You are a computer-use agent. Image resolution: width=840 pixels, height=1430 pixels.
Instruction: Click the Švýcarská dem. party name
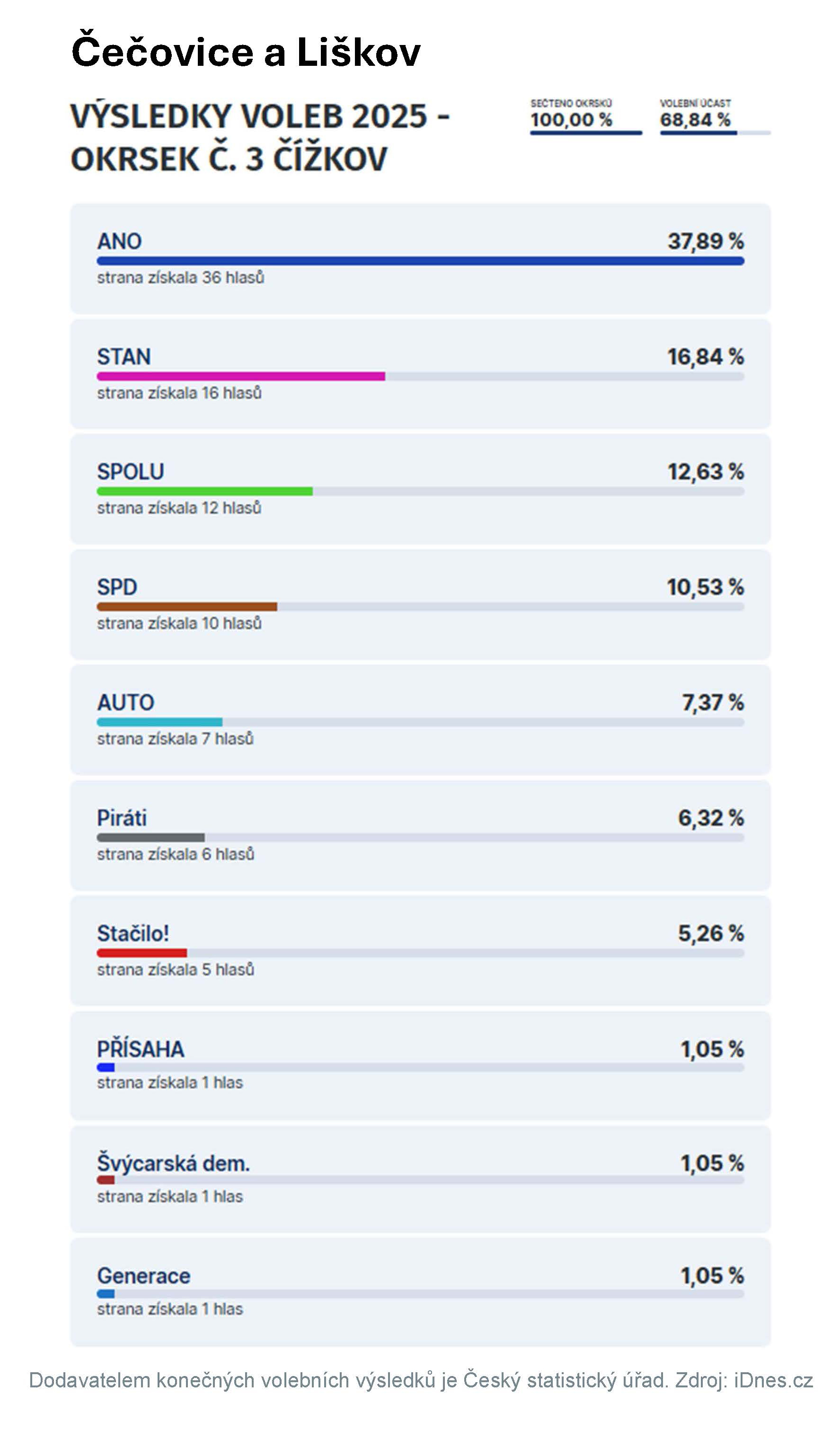173,1163
